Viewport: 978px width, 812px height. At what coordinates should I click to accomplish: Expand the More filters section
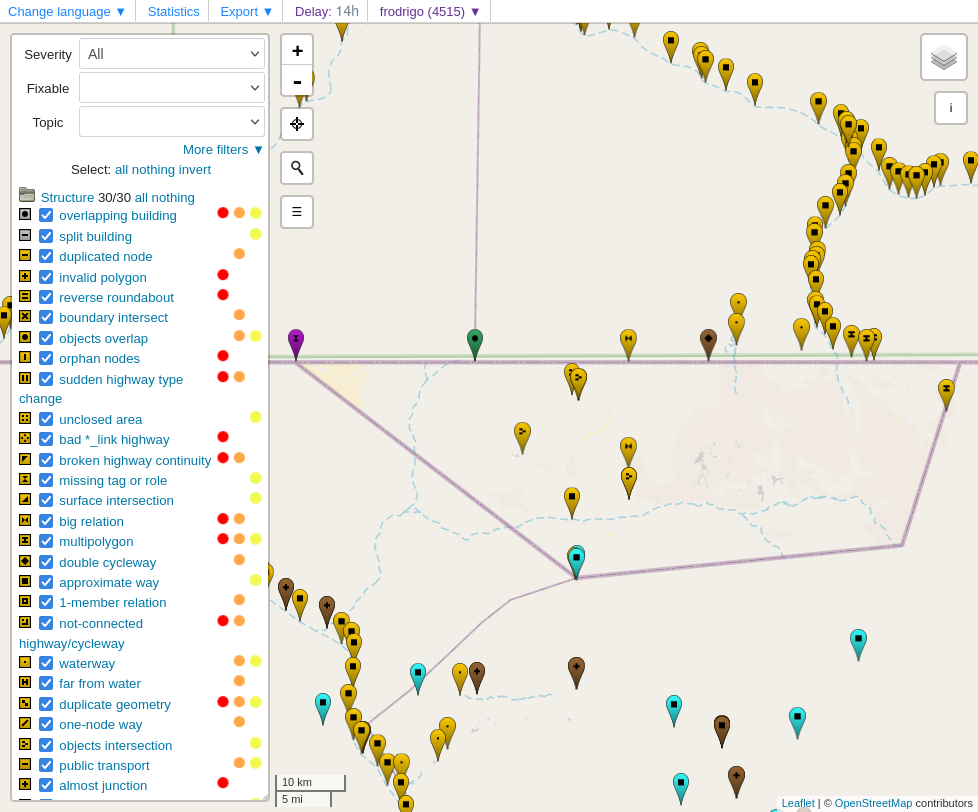222,149
